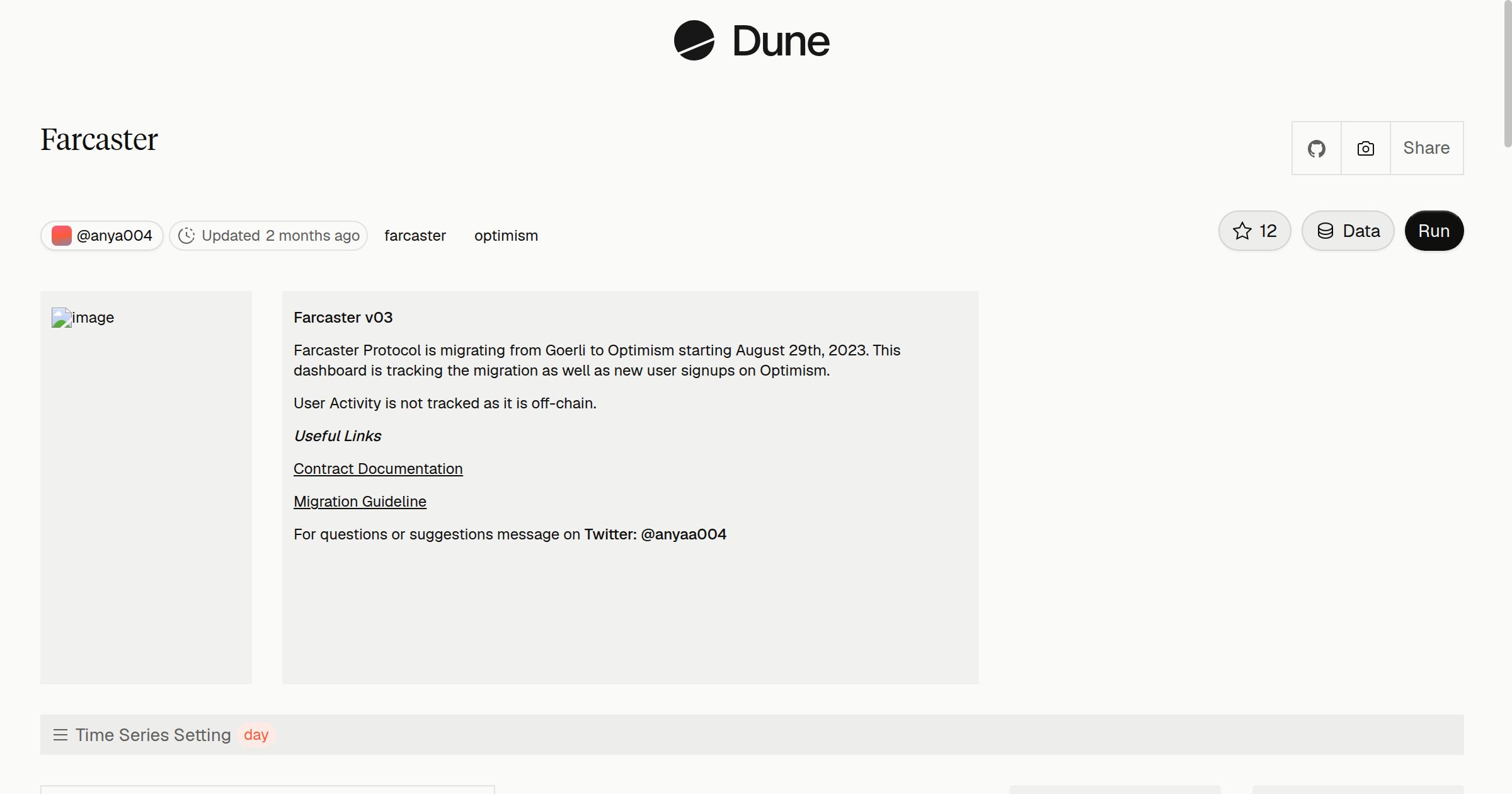Image resolution: width=1512 pixels, height=794 pixels.
Task: Click the camera screenshot icon
Action: pos(1365,148)
